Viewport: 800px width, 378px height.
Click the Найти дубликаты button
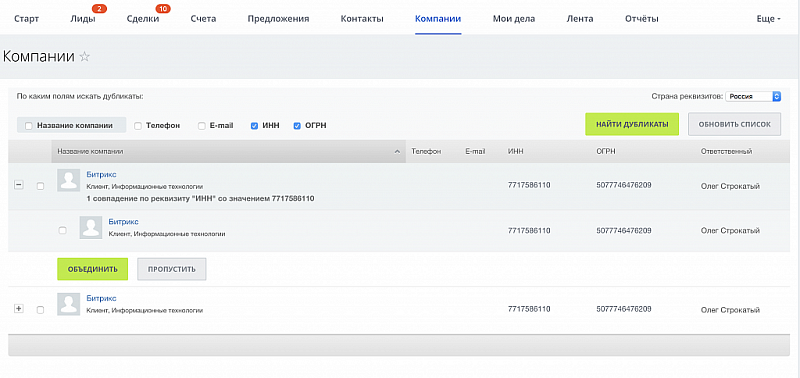[x=632, y=124]
